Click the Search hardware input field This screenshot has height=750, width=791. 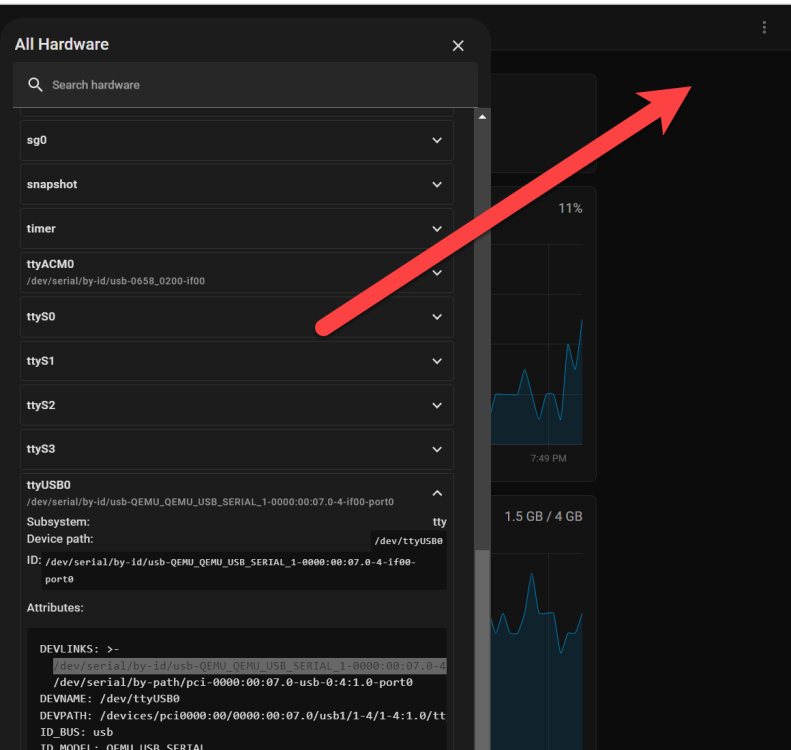pos(245,85)
